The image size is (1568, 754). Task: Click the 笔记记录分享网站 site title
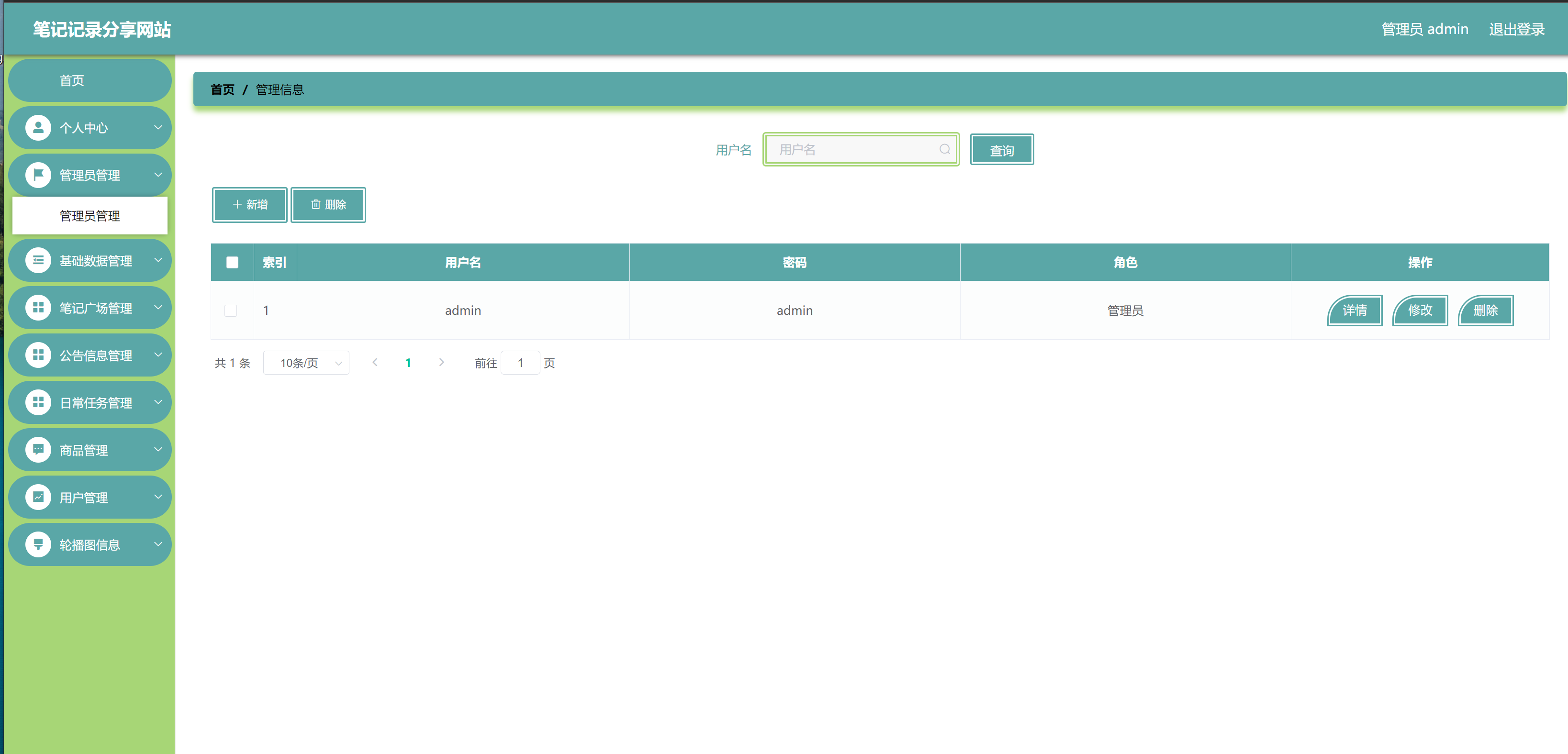(101, 29)
